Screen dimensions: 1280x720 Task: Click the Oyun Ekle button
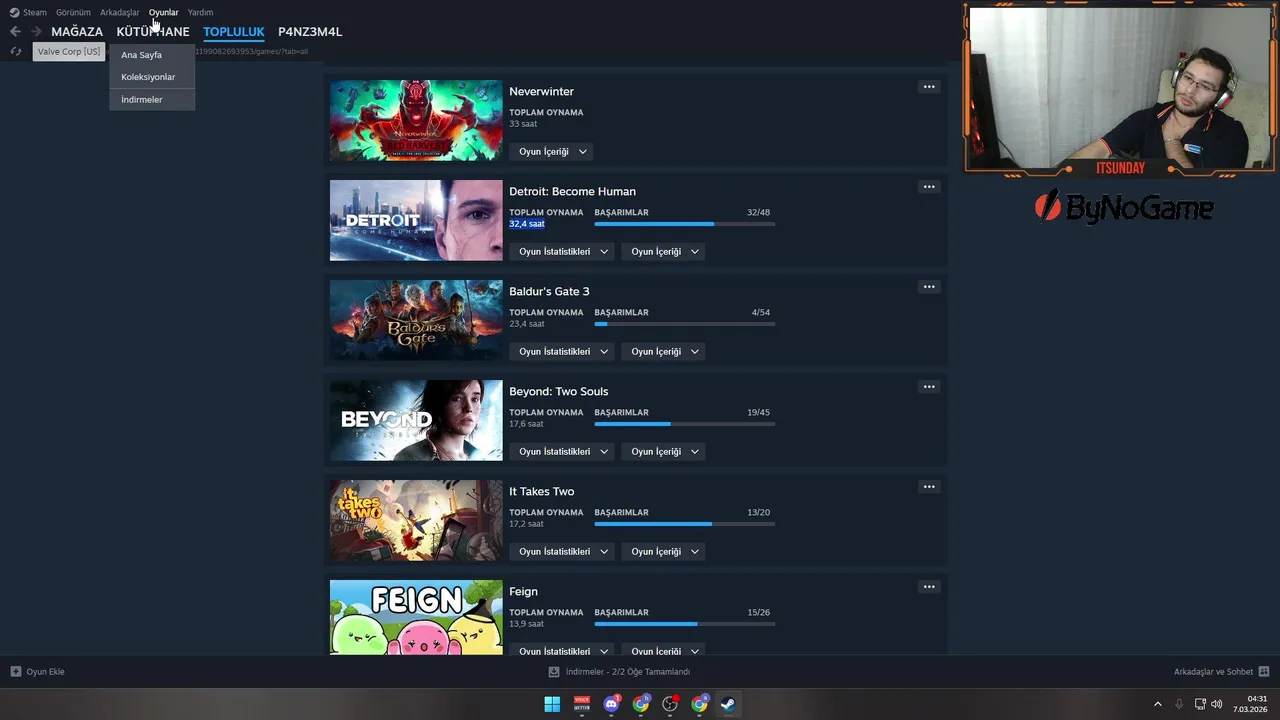click(38, 672)
